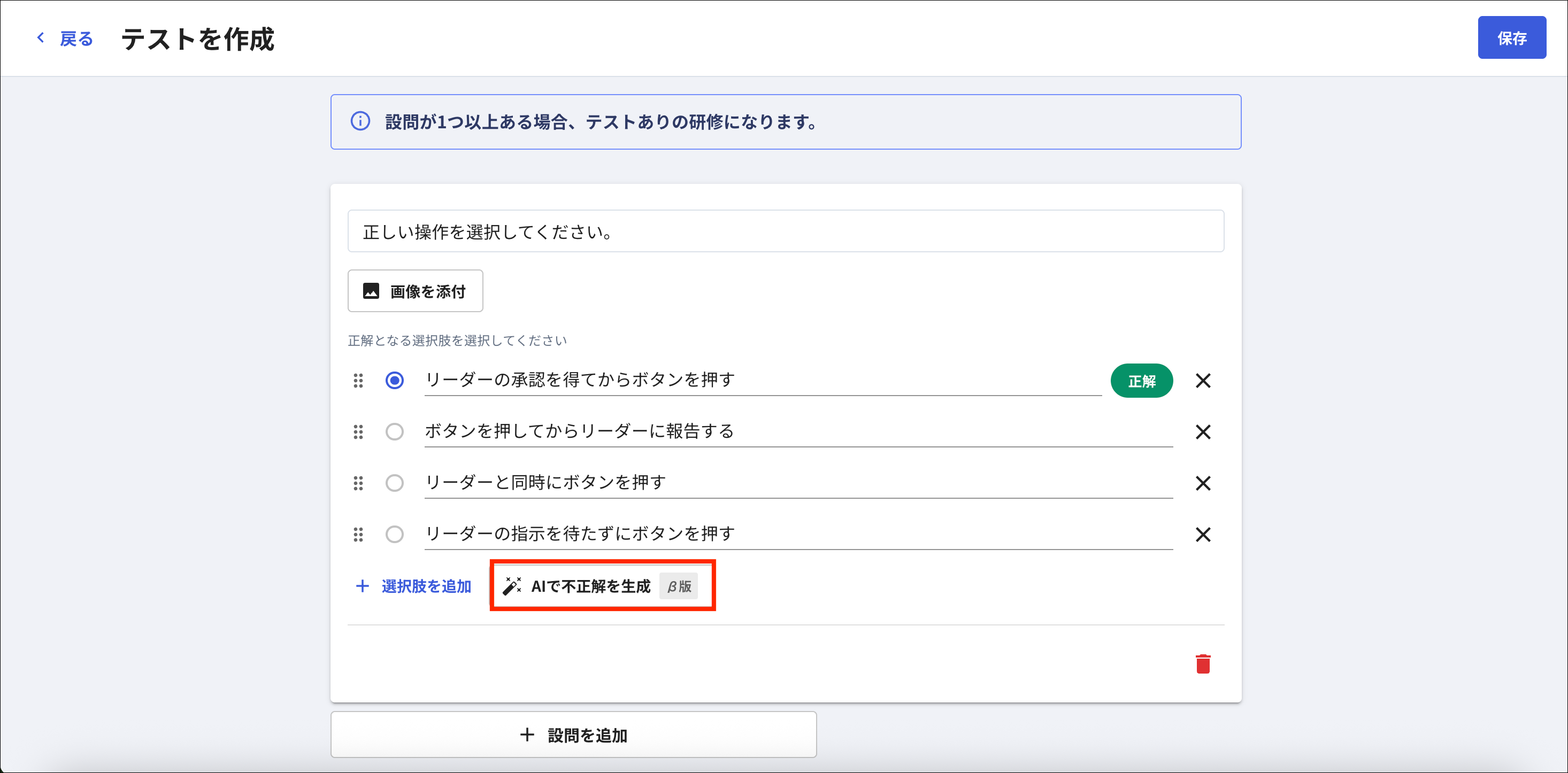The image size is (1568, 773).
Task: Click the selected radio of first choice
Action: [x=395, y=381]
